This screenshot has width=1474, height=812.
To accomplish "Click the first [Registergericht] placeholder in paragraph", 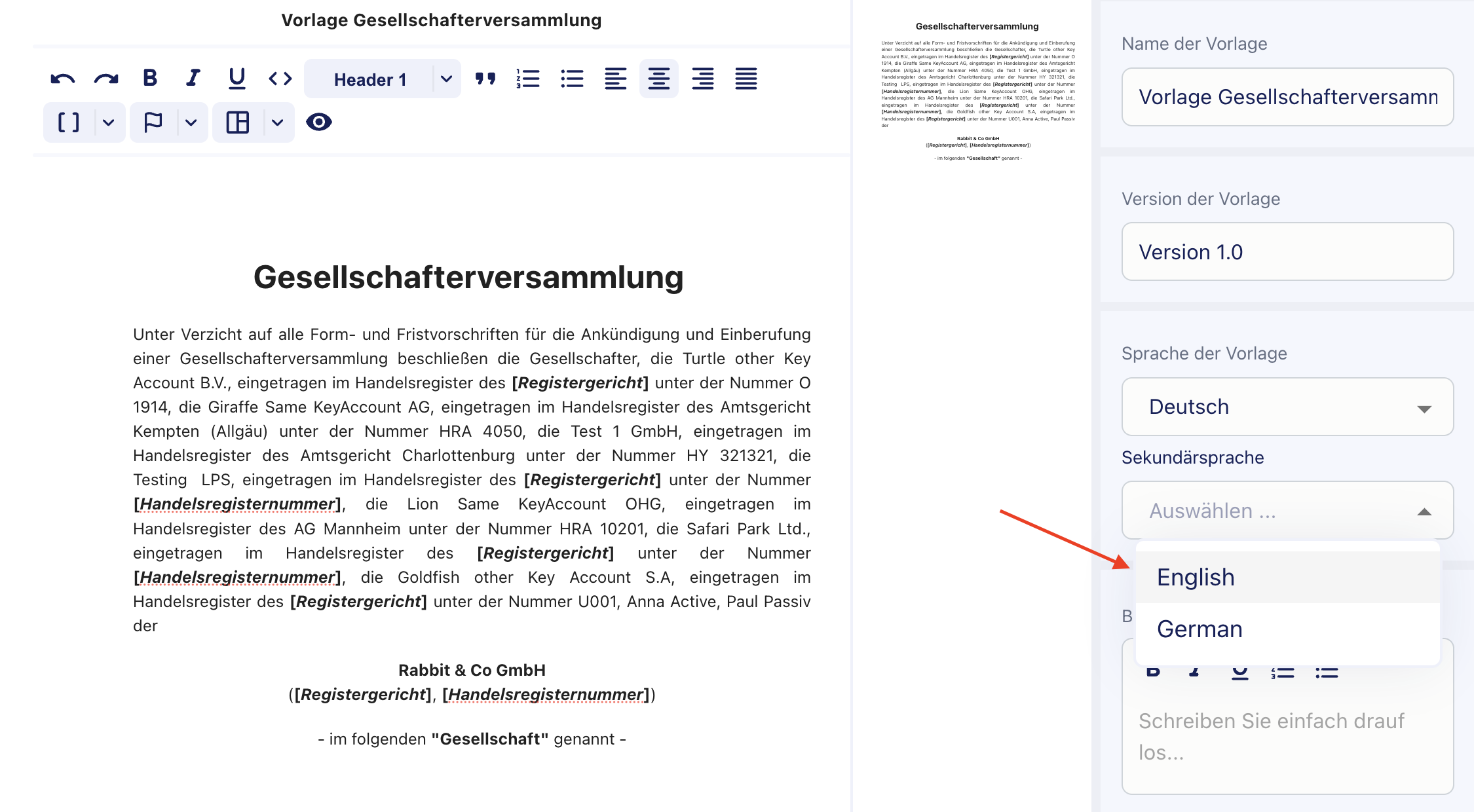I will tap(580, 383).
